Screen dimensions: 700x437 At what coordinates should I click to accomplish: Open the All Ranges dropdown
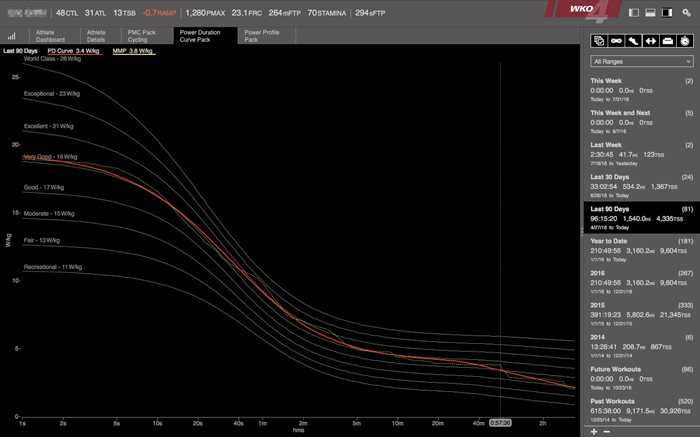(x=642, y=62)
